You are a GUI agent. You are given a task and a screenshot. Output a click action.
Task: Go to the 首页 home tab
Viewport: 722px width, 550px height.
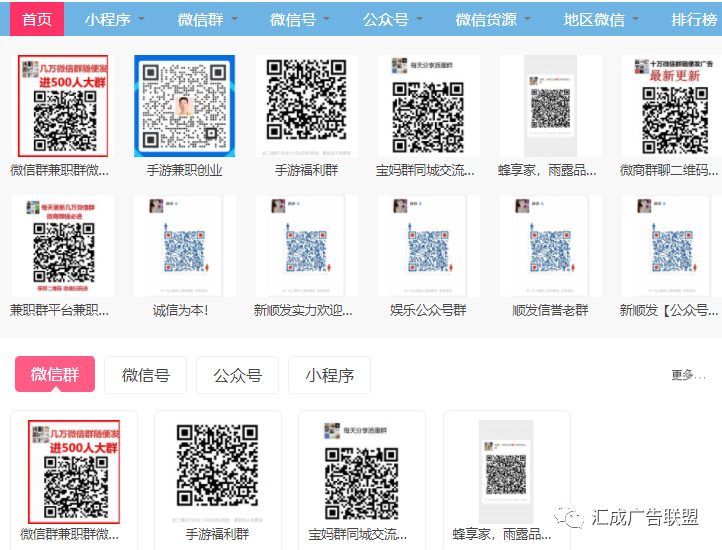37,19
